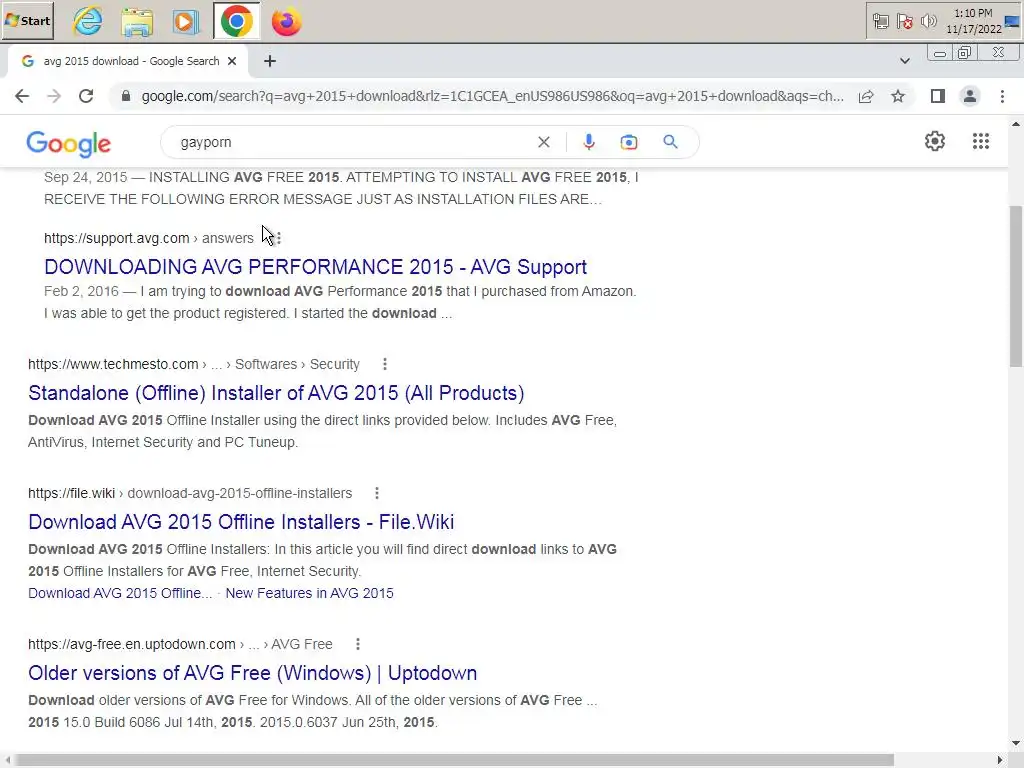Open options for the techmesto.com result
The image size is (1024, 768).
tap(385, 364)
